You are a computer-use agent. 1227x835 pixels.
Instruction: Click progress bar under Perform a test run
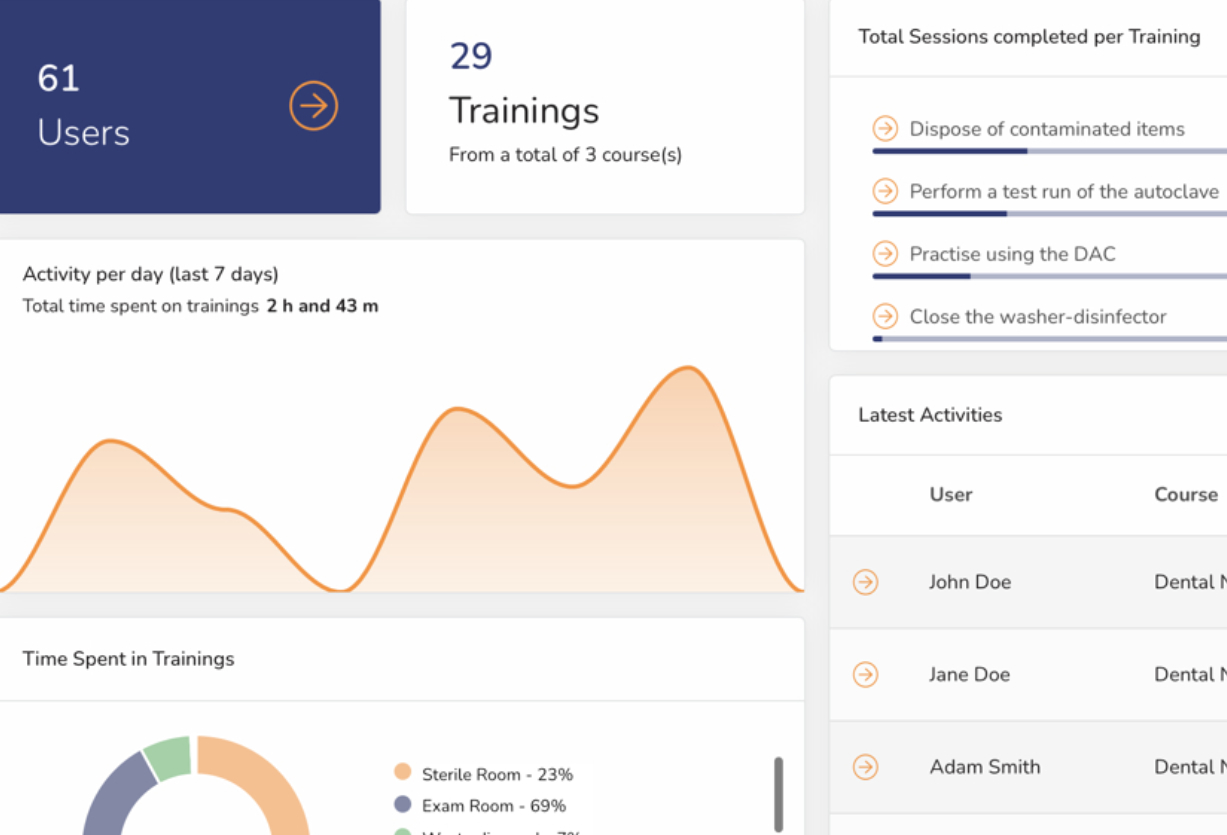click(x=1049, y=213)
